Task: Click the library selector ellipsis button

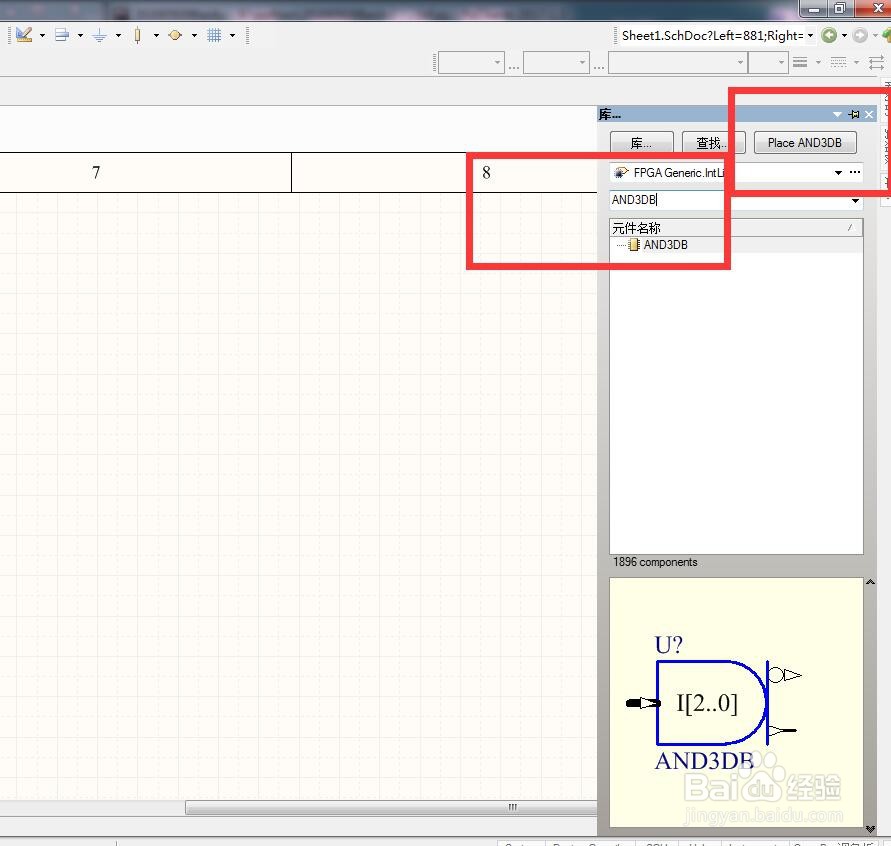Action: click(855, 172)
